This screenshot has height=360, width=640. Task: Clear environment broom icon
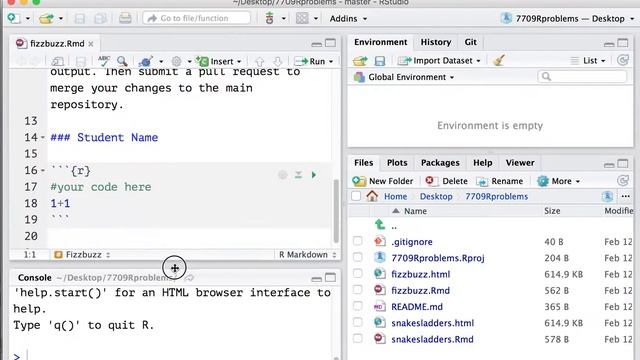tap(499, 60)
